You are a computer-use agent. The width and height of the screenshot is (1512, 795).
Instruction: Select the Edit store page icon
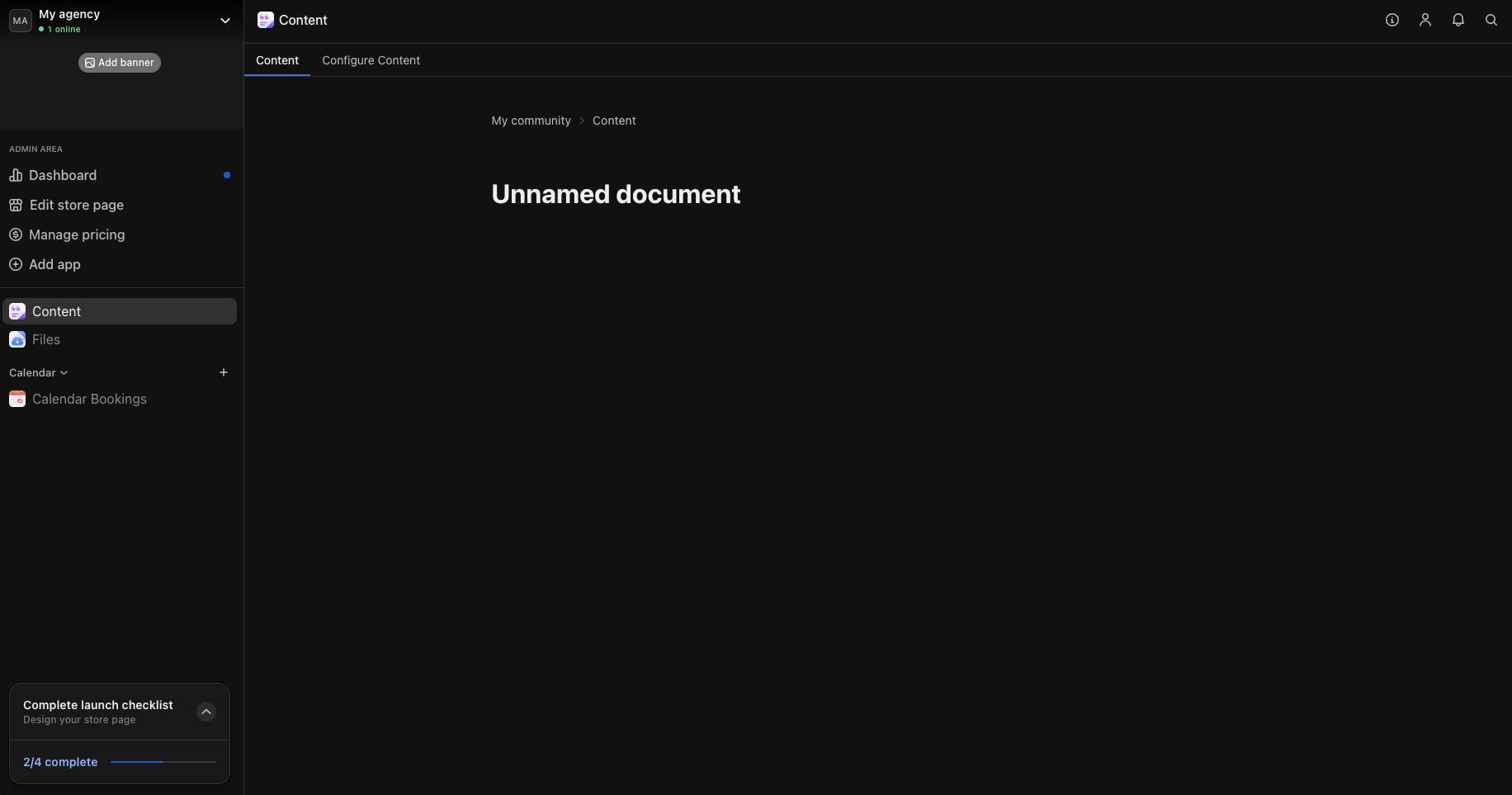[17, 205]
